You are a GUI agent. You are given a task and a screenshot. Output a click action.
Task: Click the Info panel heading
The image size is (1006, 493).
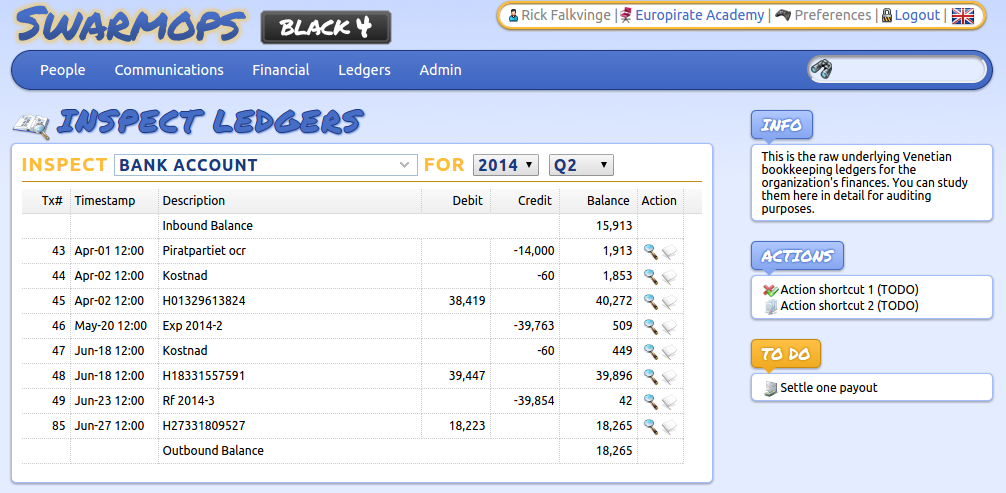[x=781, y=125]
